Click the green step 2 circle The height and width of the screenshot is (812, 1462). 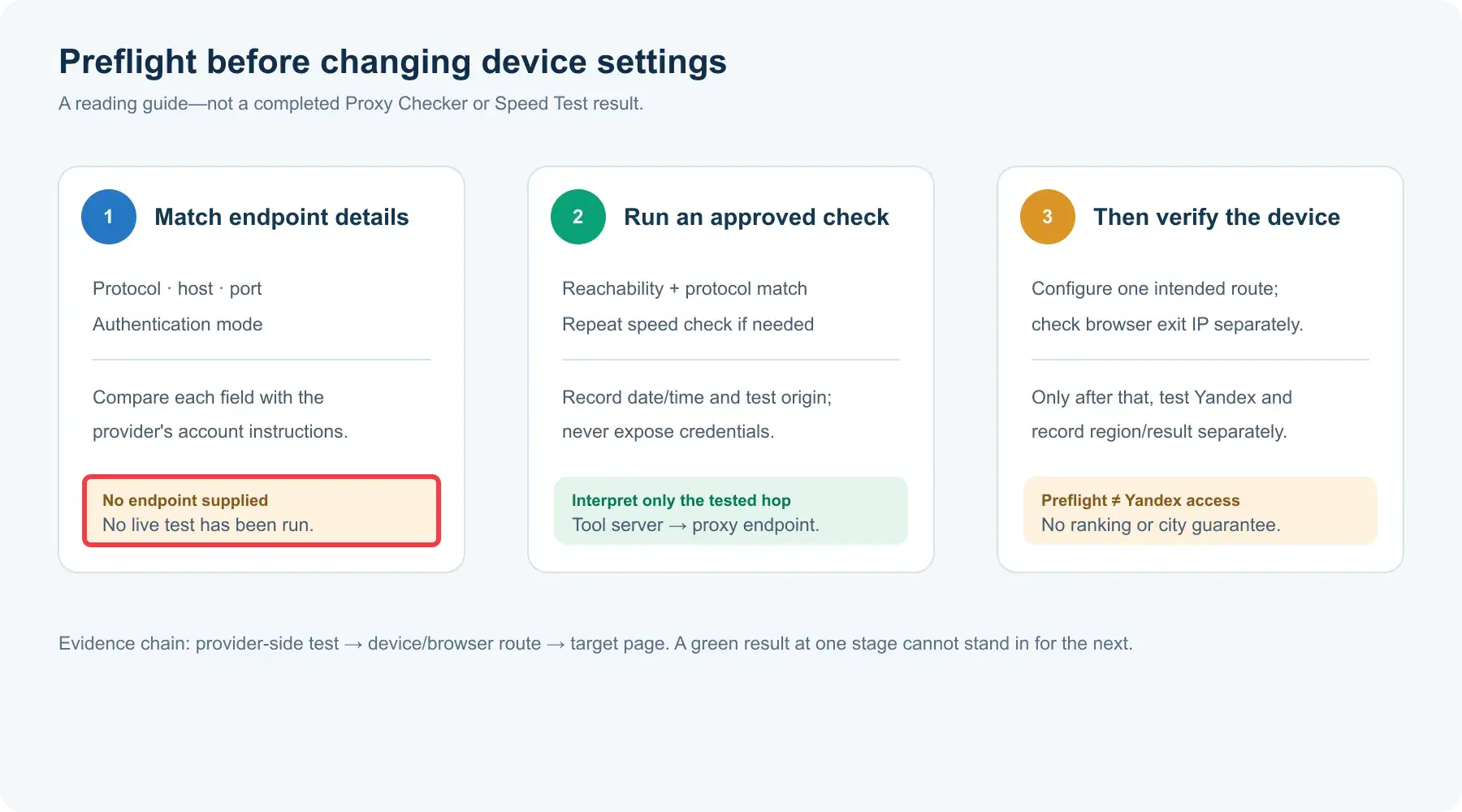[x=578, y=217]
